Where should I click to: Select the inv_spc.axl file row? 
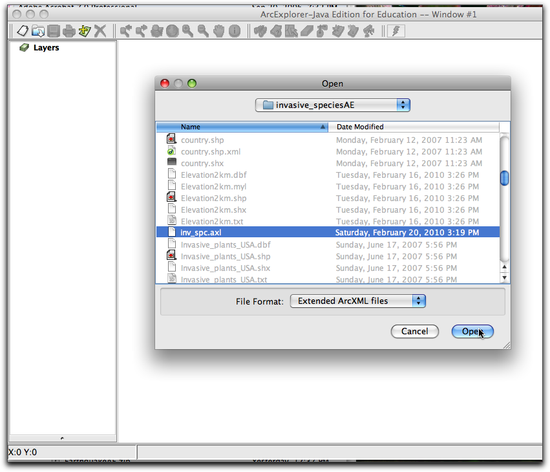328,232
